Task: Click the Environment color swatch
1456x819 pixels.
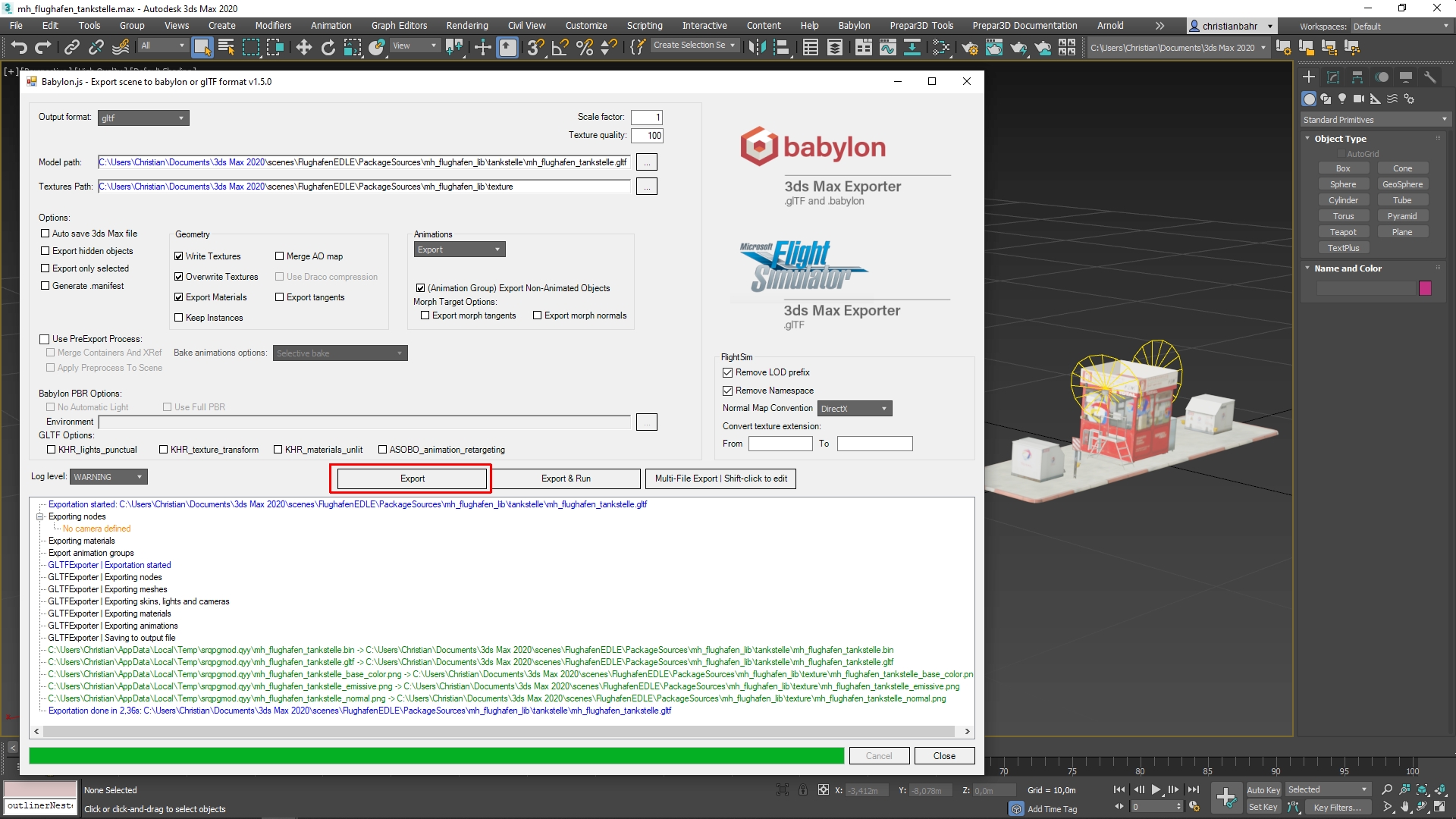Action: click(x=647, y=421)
